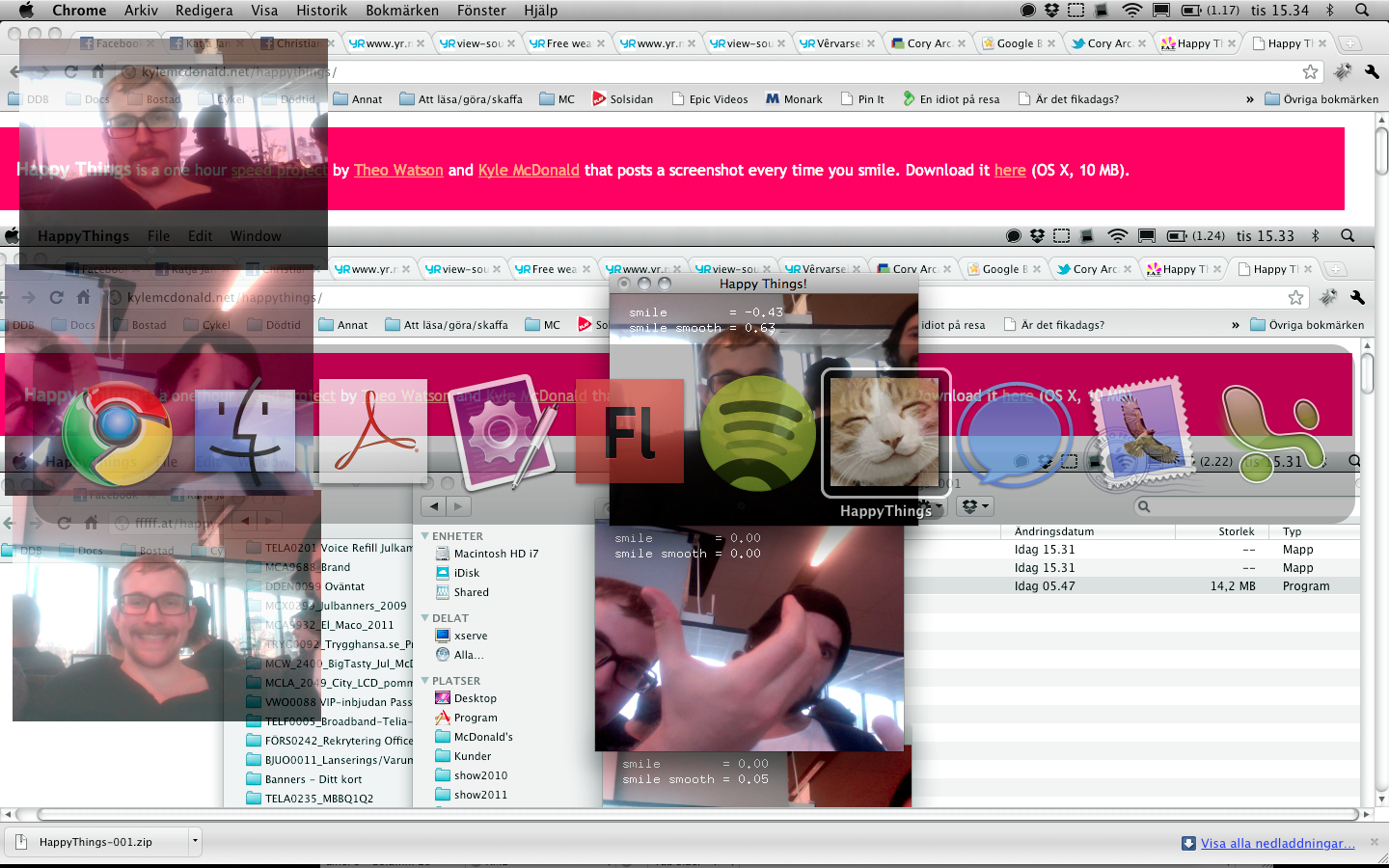Image resolution: width=1389 pixels, height=868 pixels.
Task: Bookmark this page with the top address bar star
Action: [x=1310, y=72]
